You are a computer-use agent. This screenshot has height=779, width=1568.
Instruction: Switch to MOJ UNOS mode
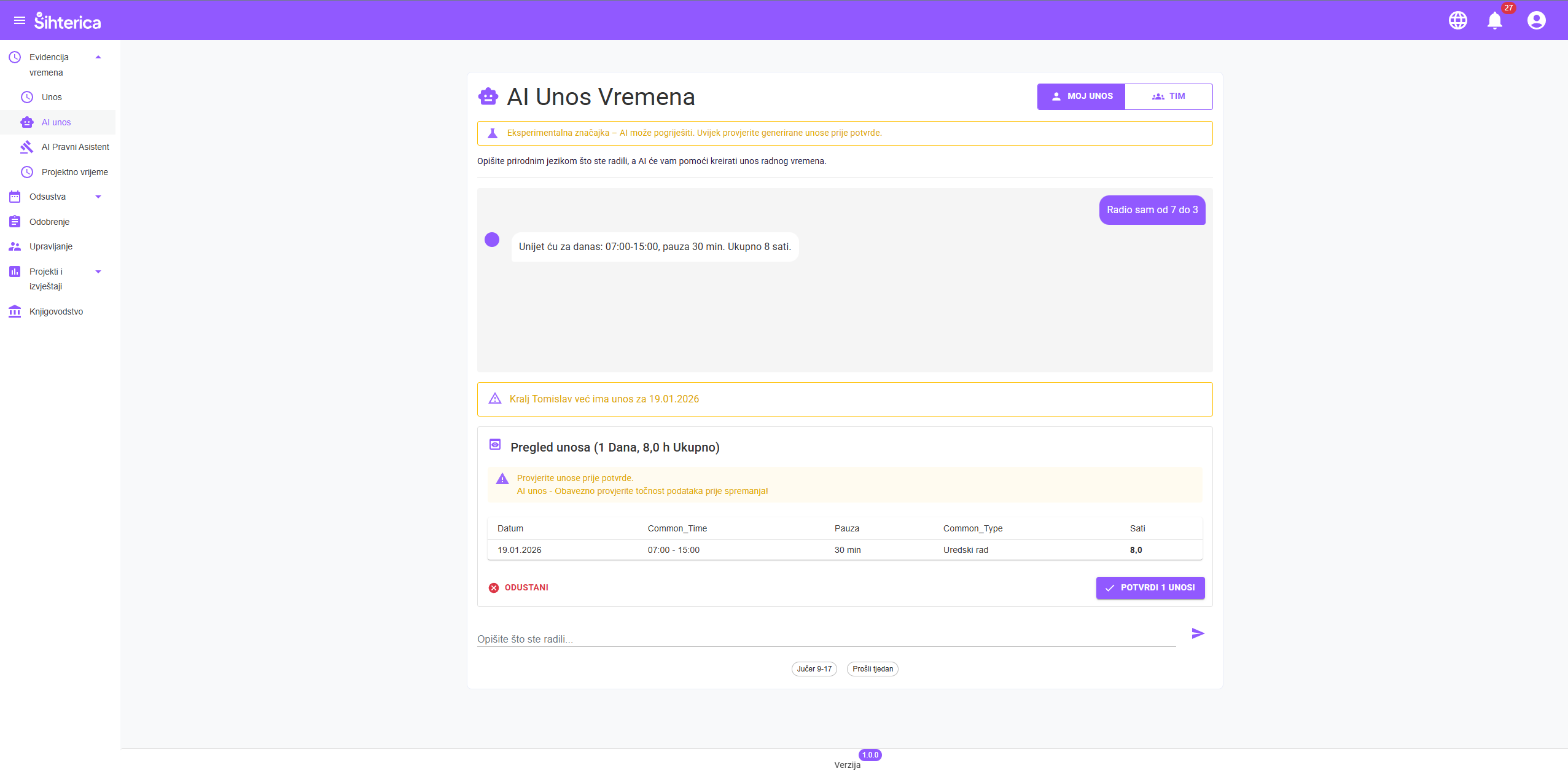pos(1081,96)
